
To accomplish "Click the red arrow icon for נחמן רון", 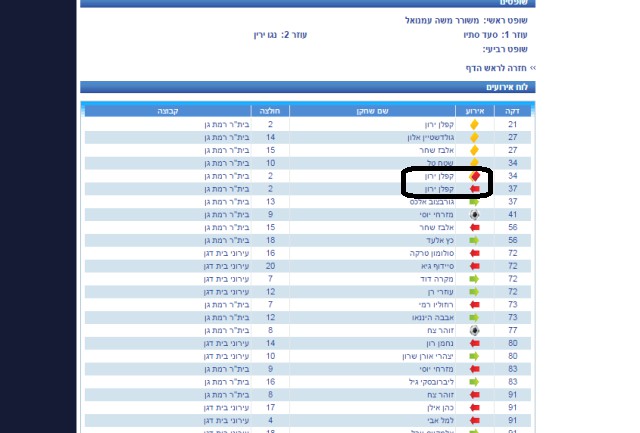I will pyautogui.click(x=474, y=343).
